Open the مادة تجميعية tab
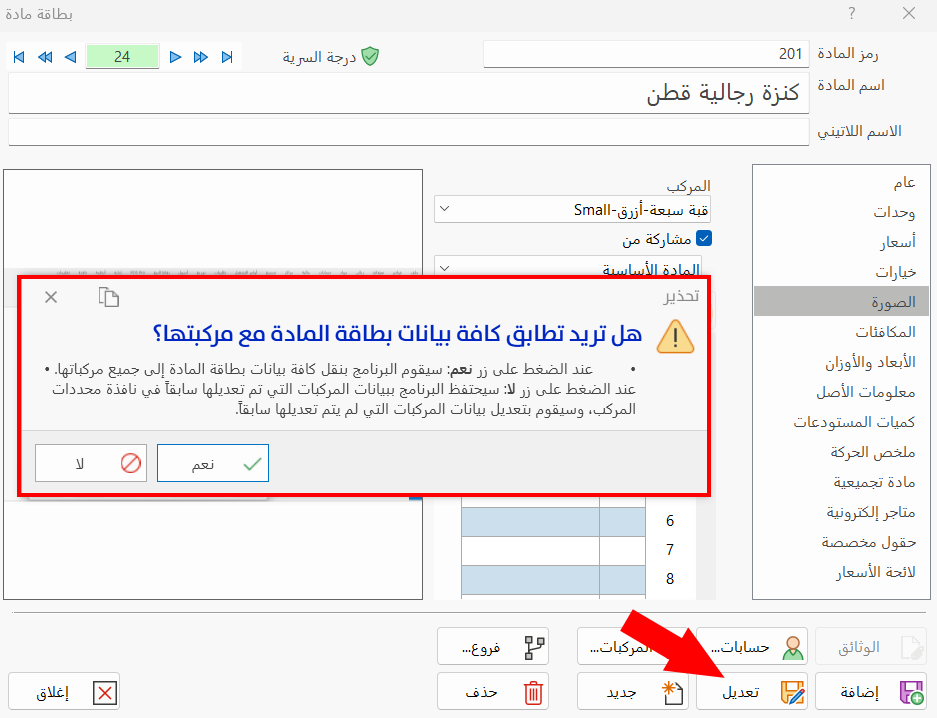The image size is (937, 718). point(841,481)
